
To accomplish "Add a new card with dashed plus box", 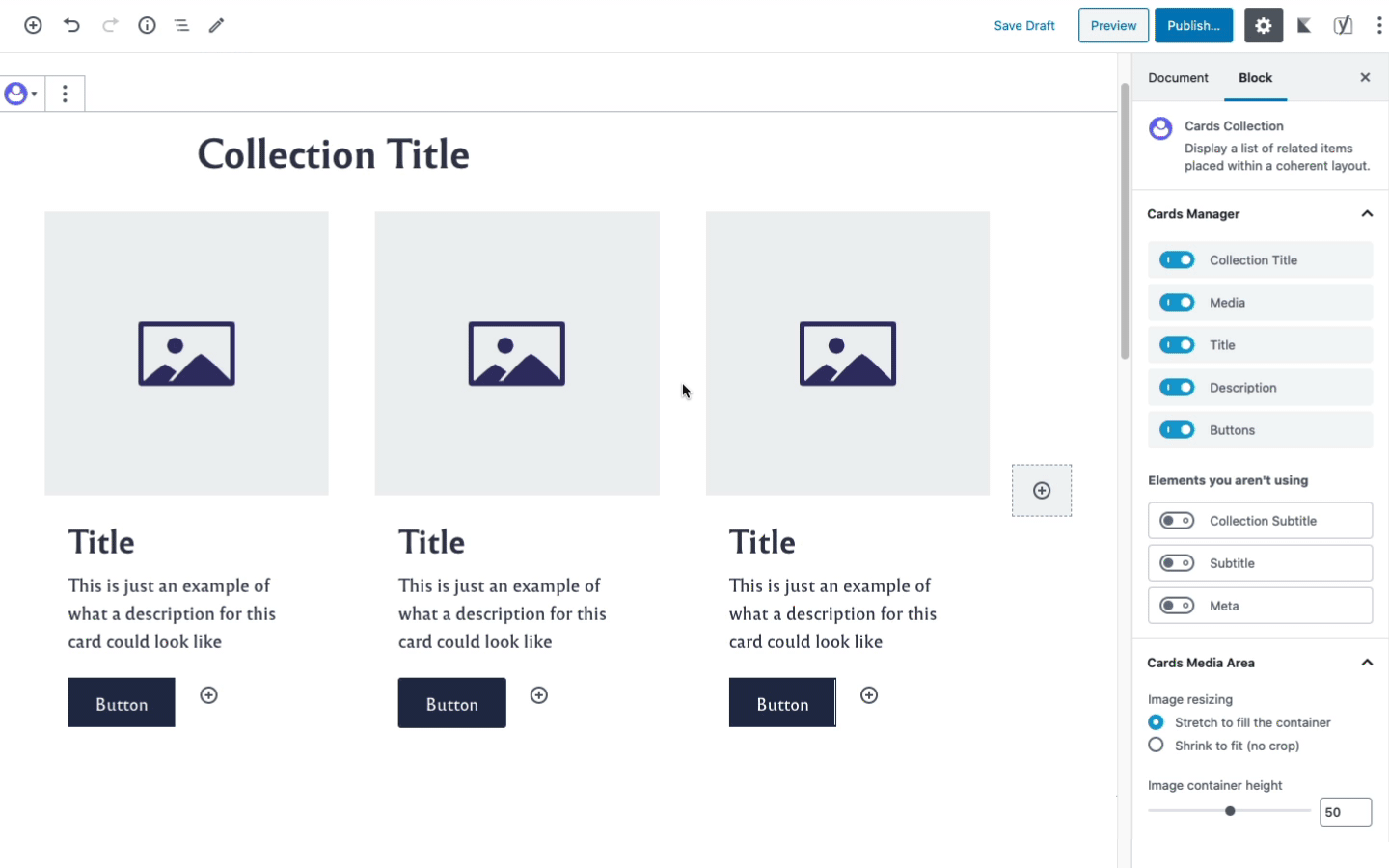I will [x=1042, y=490].
